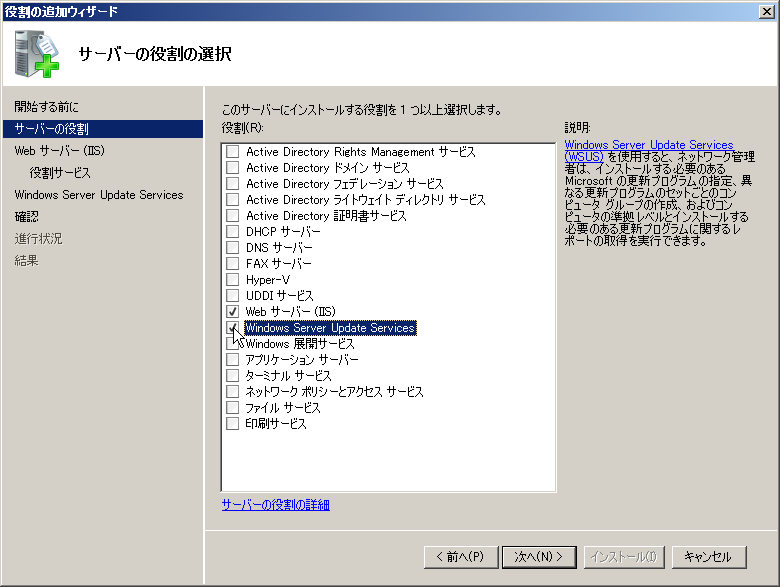Check Active Directory ドメイン サービス checkbox
Screen dimensions: 780x587
click(x=232, y=167)
